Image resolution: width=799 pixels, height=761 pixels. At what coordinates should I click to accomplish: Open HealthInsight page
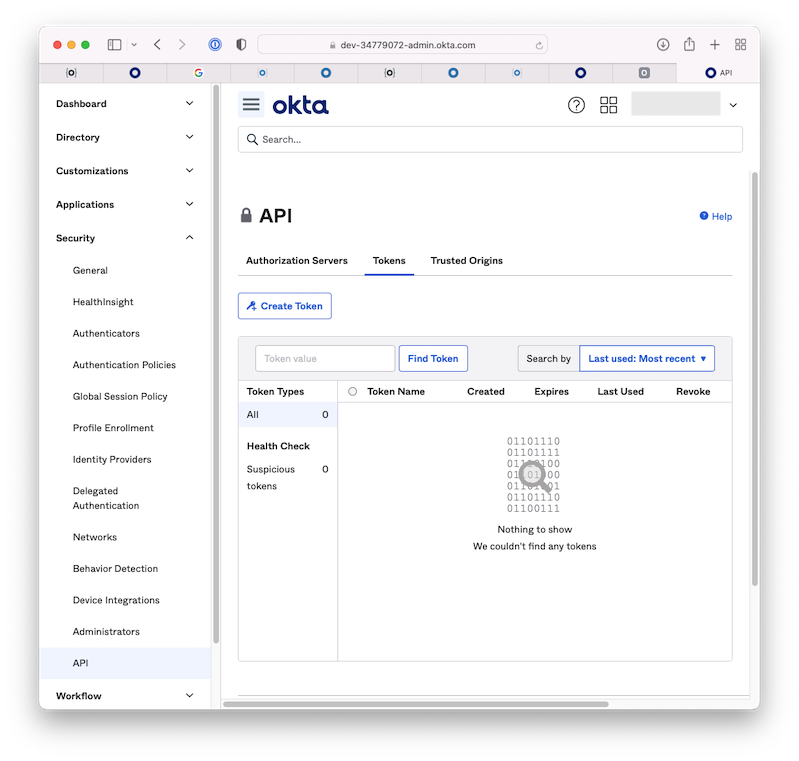(103, 302)
